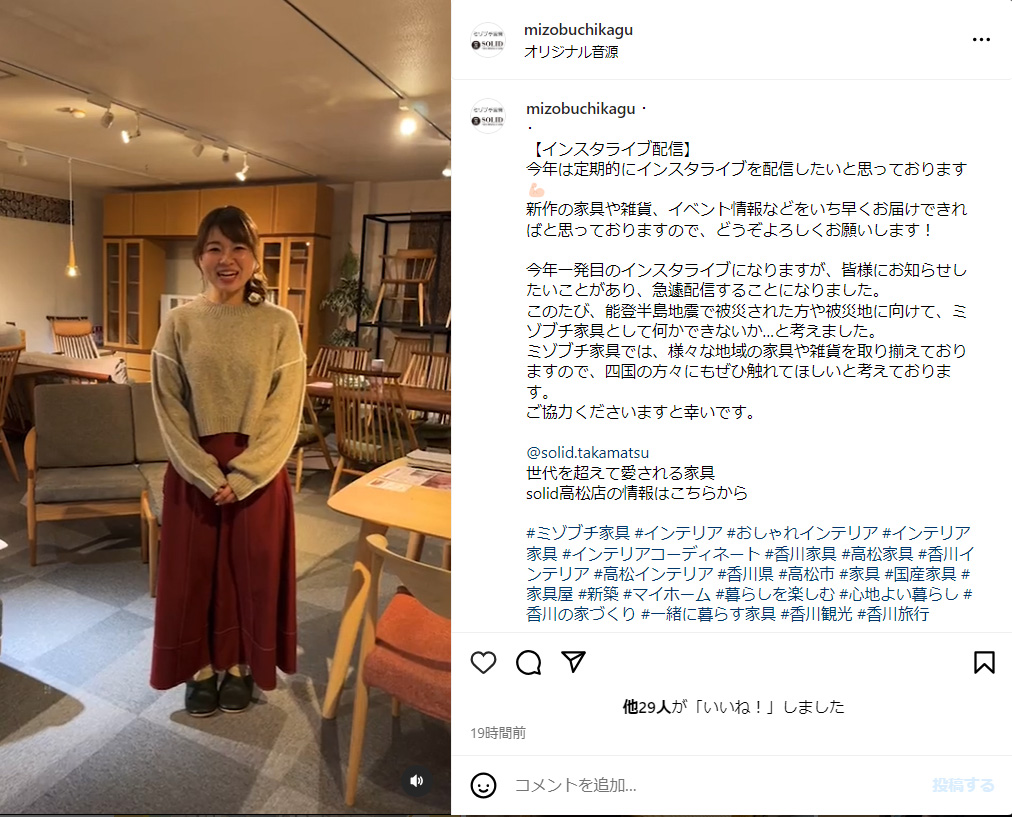Open the #香川旅行 hashtag
The height and width of the screenshot is (817, 1012).
coord(893,614)
